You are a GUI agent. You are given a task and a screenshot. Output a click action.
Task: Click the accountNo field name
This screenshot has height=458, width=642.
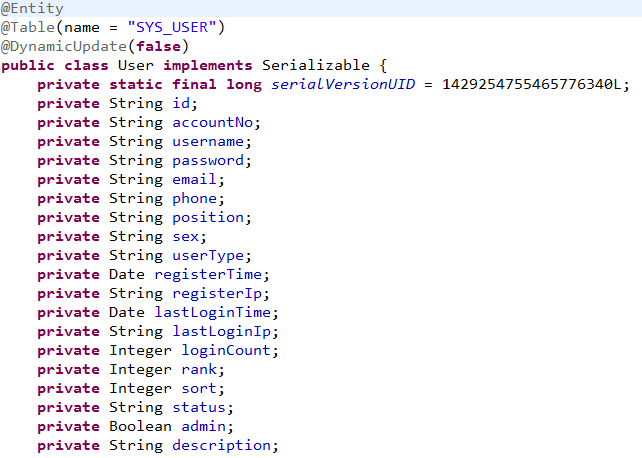[212, 122]
